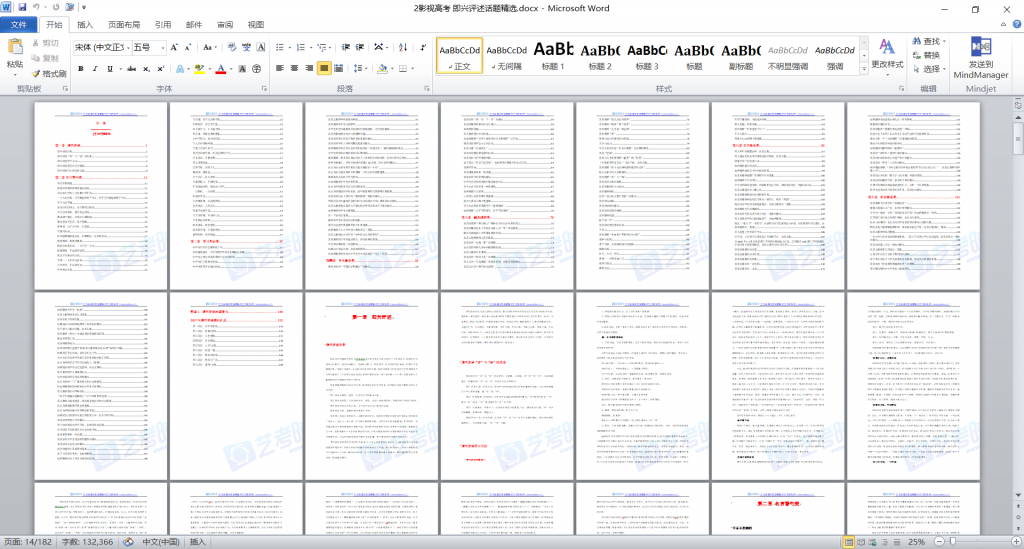1024x549 pixels.
Task: Open the 插入 (Insert) ribbon tab
Action: (86, 24)
